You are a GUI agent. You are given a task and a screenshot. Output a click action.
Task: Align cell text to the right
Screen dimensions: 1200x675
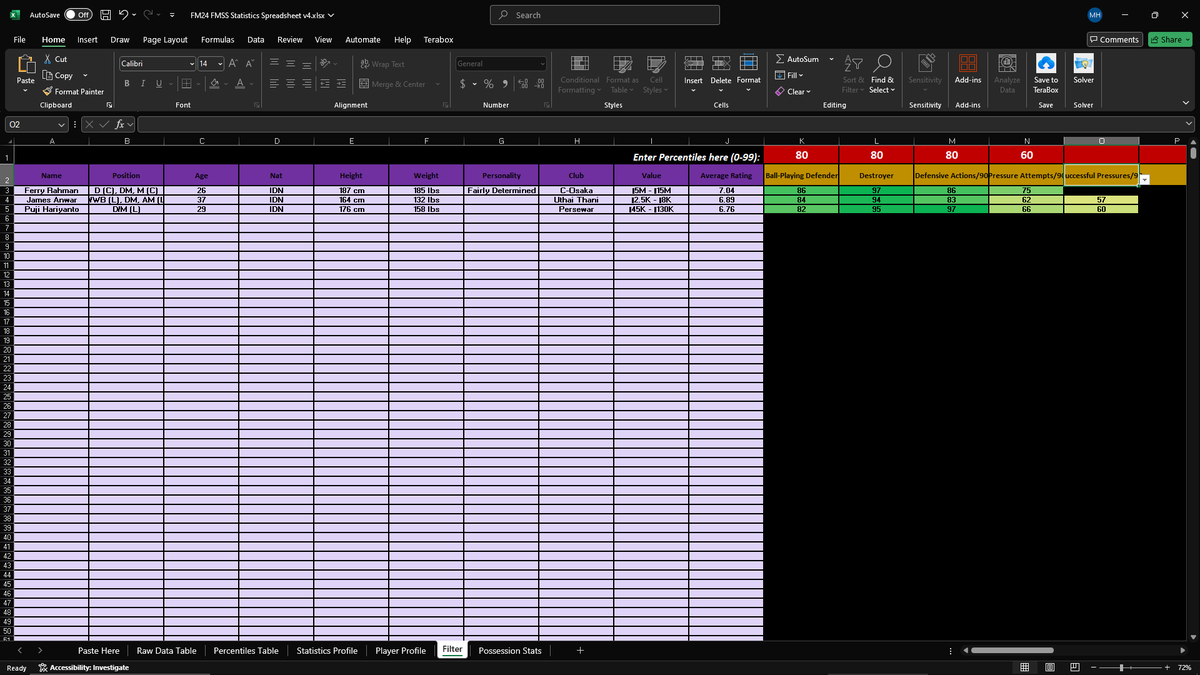[308, 84]
